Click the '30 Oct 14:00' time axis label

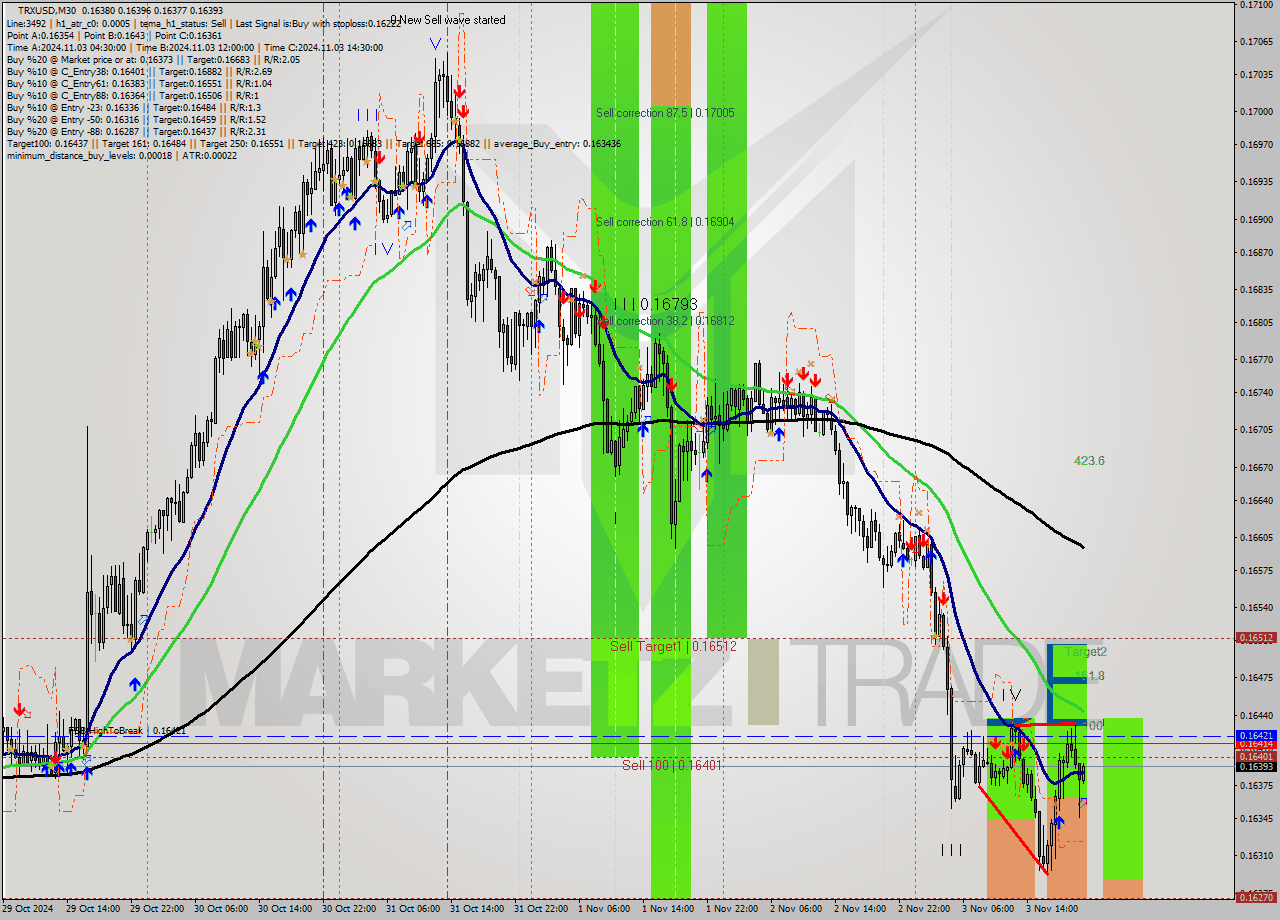click(x=285, y=910)
